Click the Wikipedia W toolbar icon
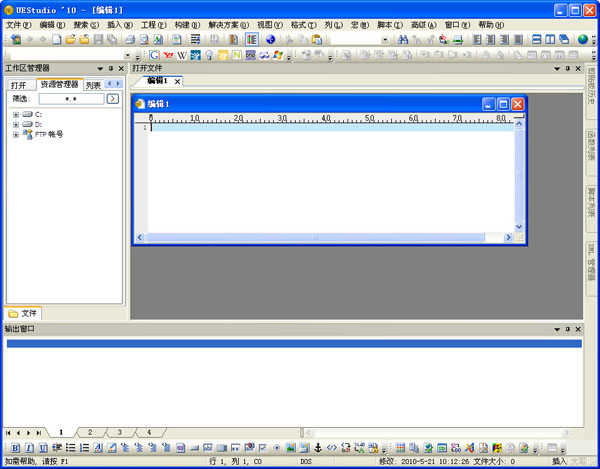The width and height of the screenshot is (600, 469). point(181,55)
